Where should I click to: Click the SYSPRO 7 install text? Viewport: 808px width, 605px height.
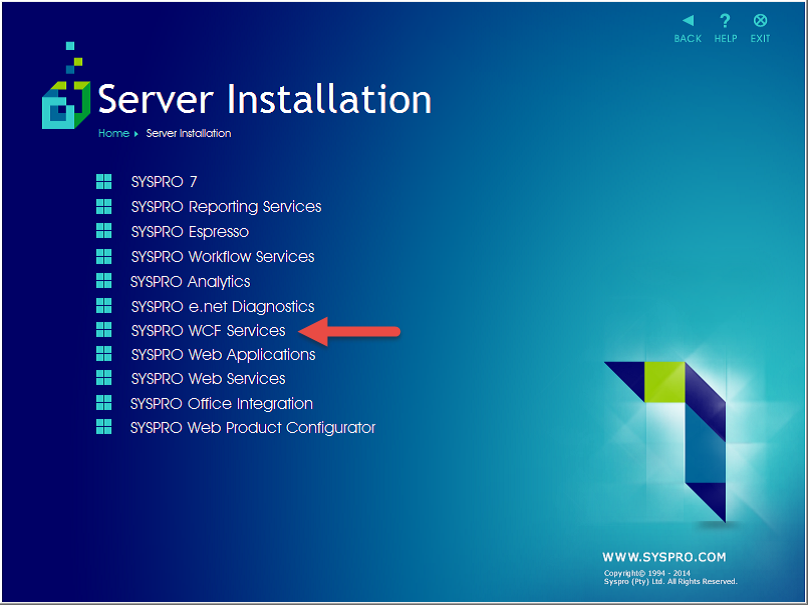164,182
